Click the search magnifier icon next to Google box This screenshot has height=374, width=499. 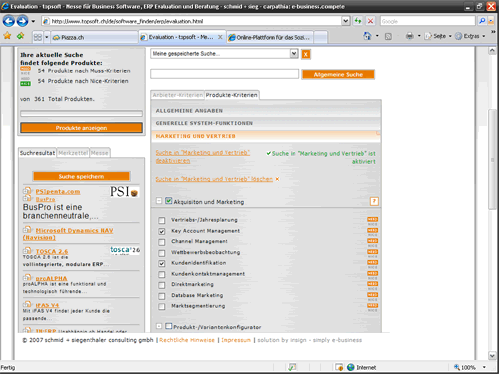[482, 21]
